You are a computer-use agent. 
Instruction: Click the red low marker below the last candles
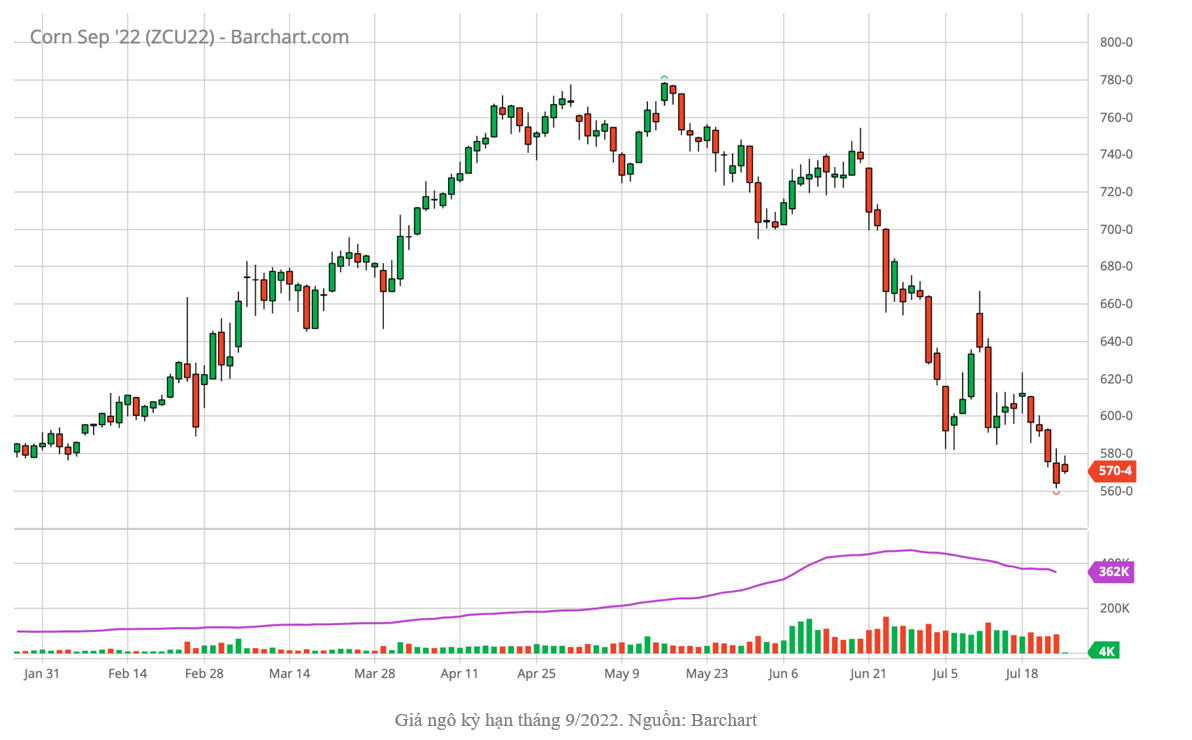1056,492
